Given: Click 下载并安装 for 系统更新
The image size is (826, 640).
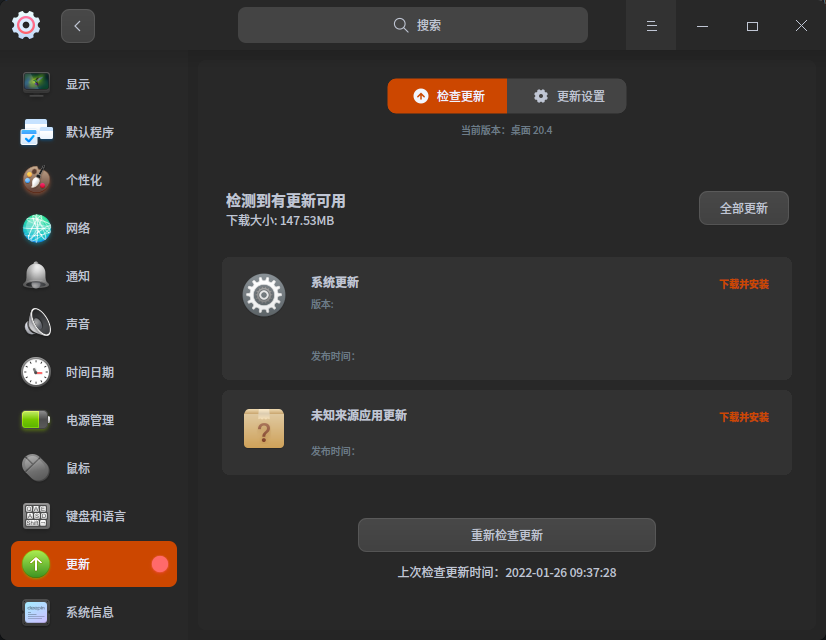Looking at the screenshot, I should point(746,284).
